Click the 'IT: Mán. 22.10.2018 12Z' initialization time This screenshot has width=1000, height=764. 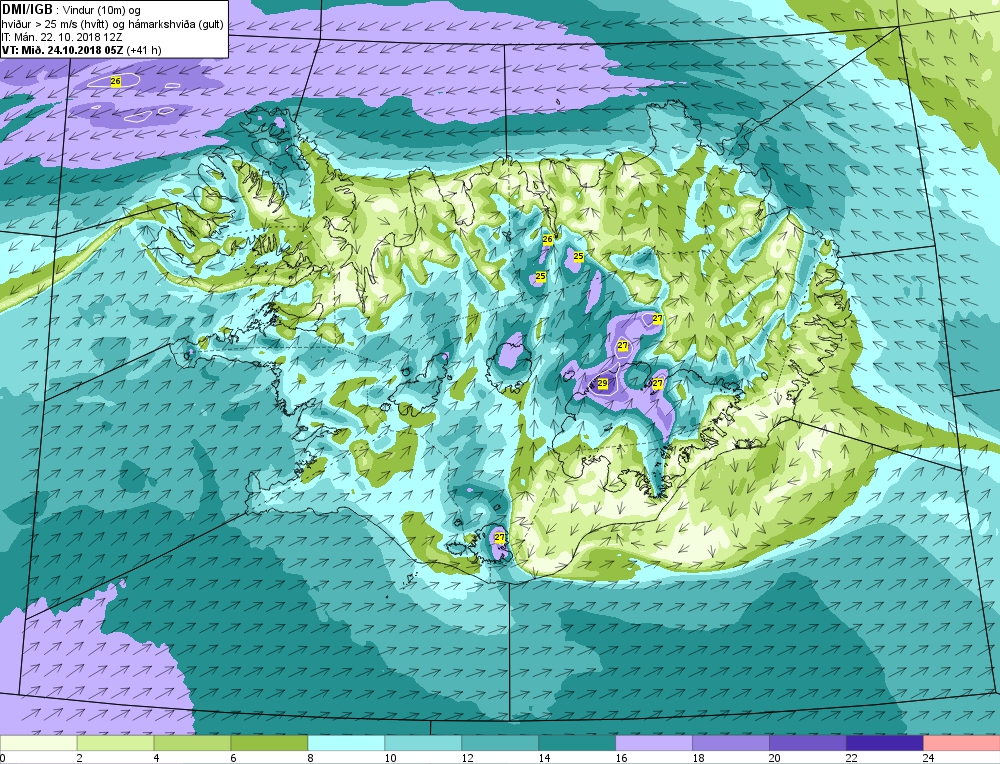[61, 37]
